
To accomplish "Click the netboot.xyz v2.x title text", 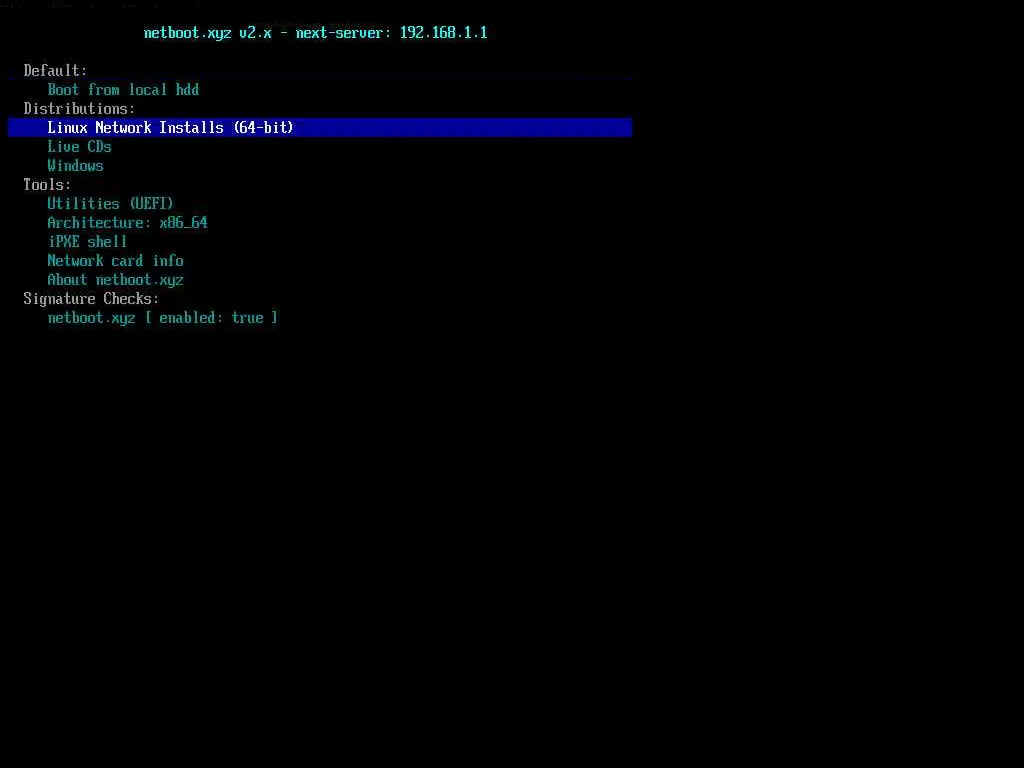I will [207, 33].
